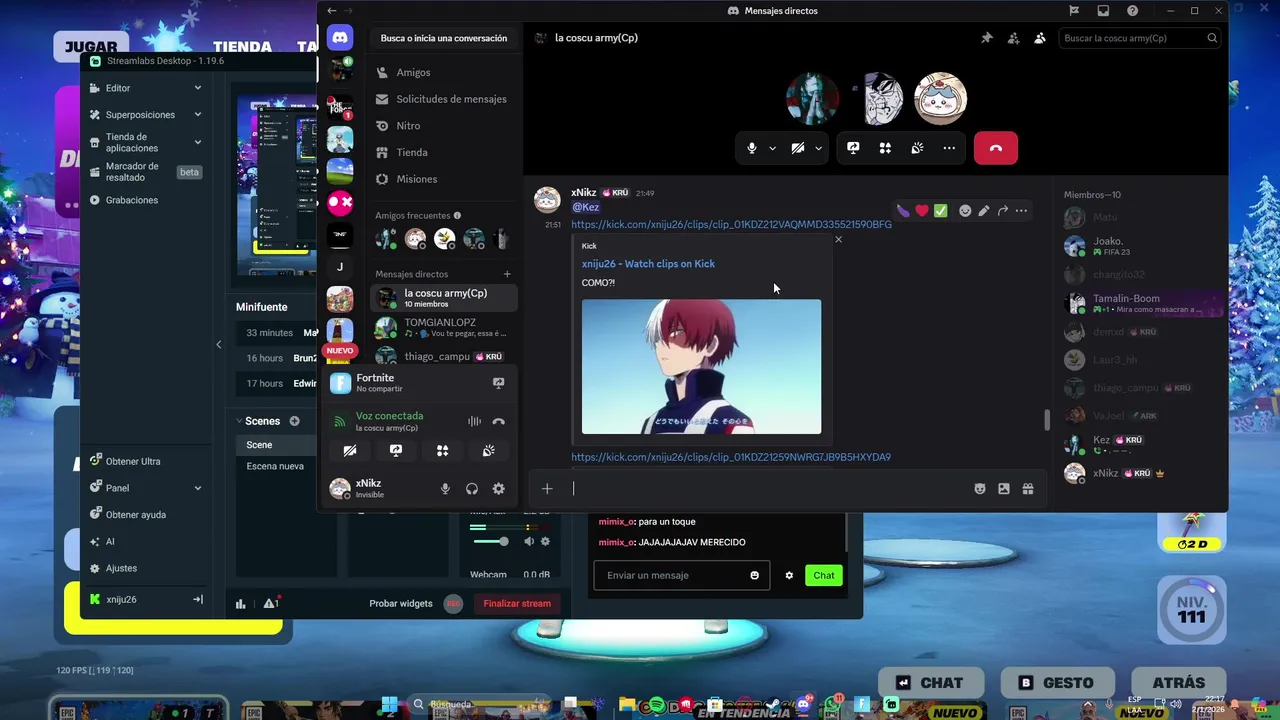Create new DM with plus icon

click(507, 274)
